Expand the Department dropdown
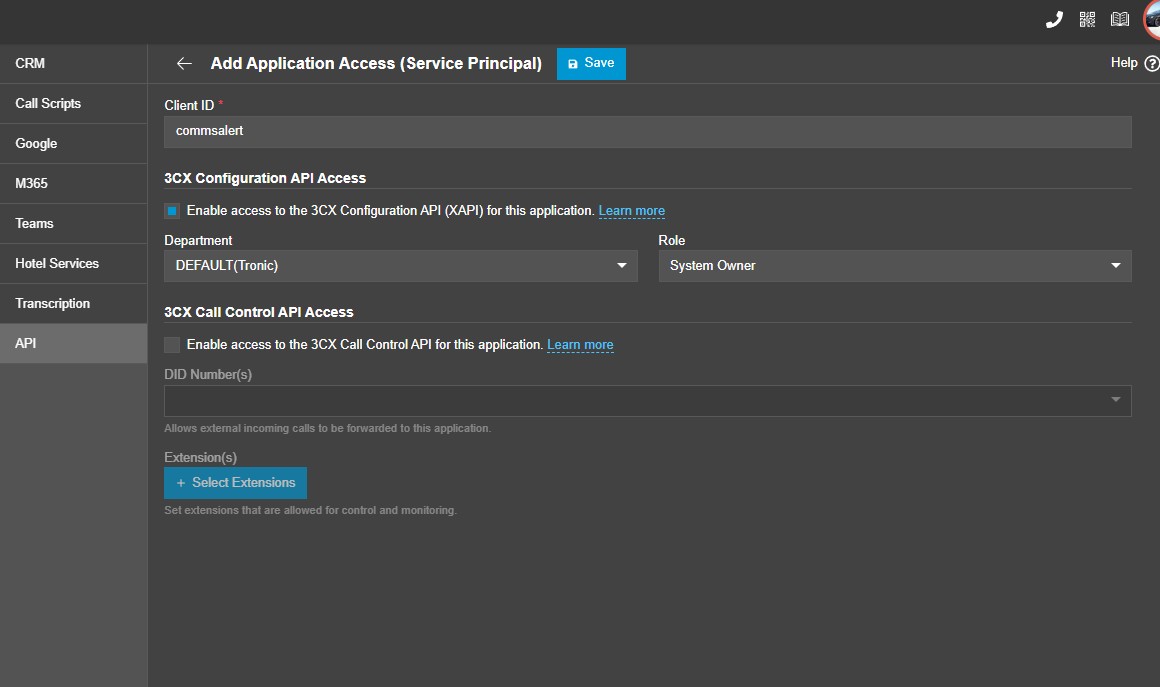1160x687 pixels. 400,265
